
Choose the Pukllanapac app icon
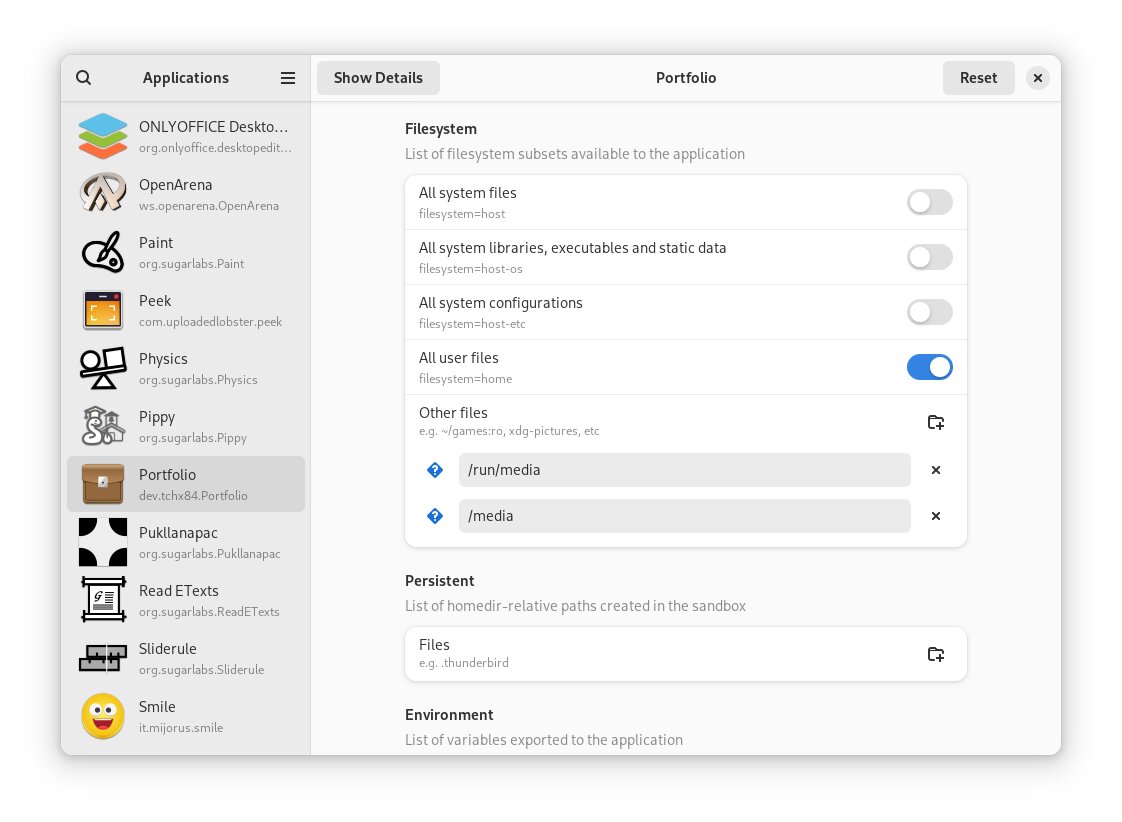(103, 542)
